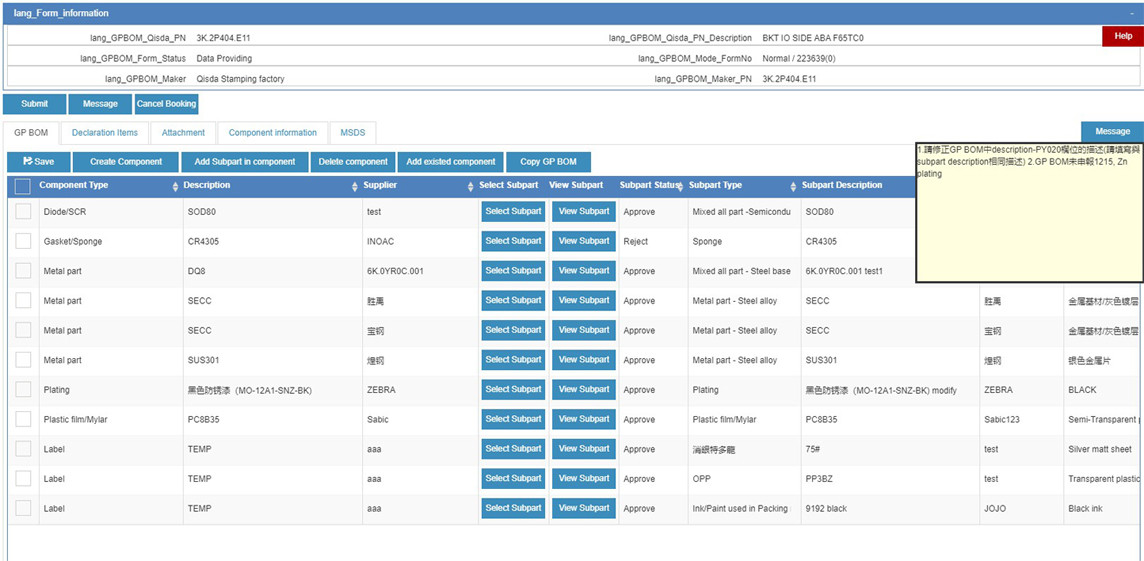1144x561 pixels.
Task: Check the Diode/SCR row checkbox
Action: click(23, 212)
